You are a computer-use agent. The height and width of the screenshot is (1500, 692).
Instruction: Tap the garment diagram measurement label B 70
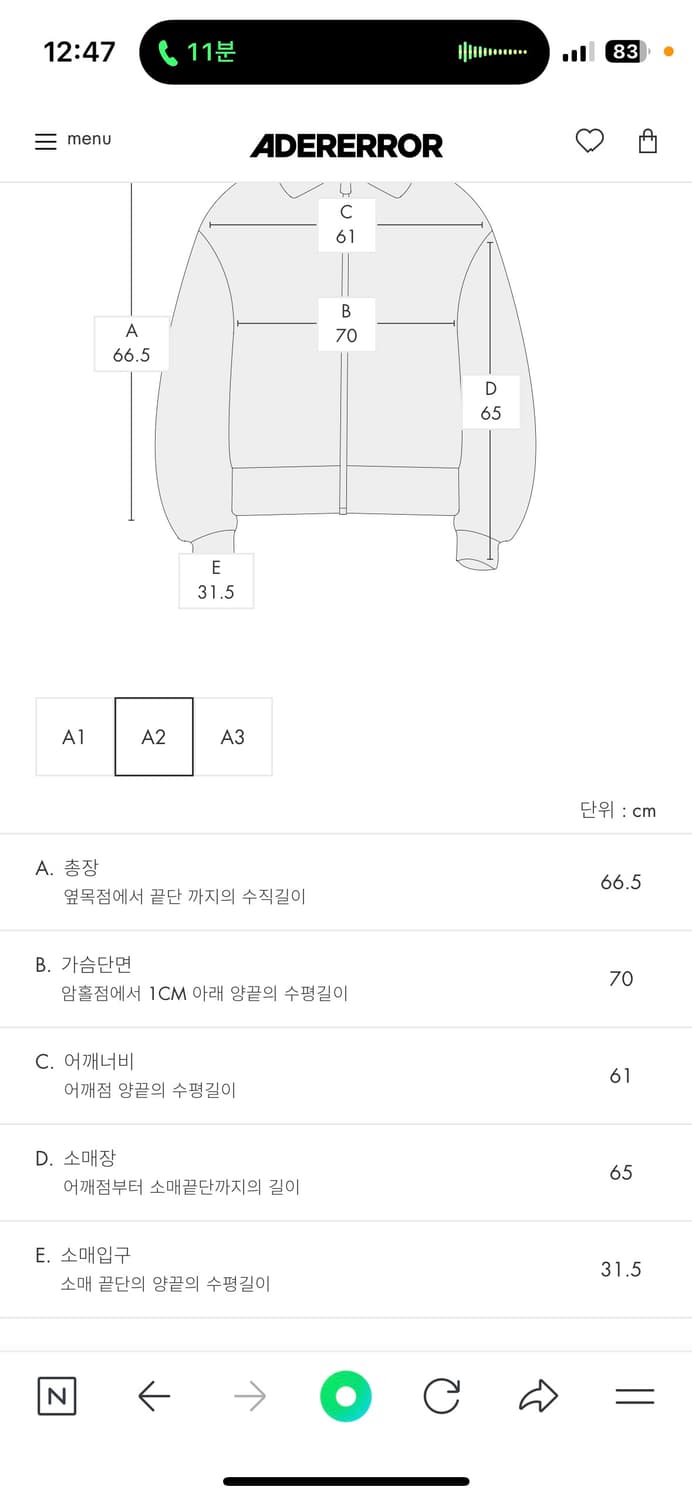(x=346, y=325)
